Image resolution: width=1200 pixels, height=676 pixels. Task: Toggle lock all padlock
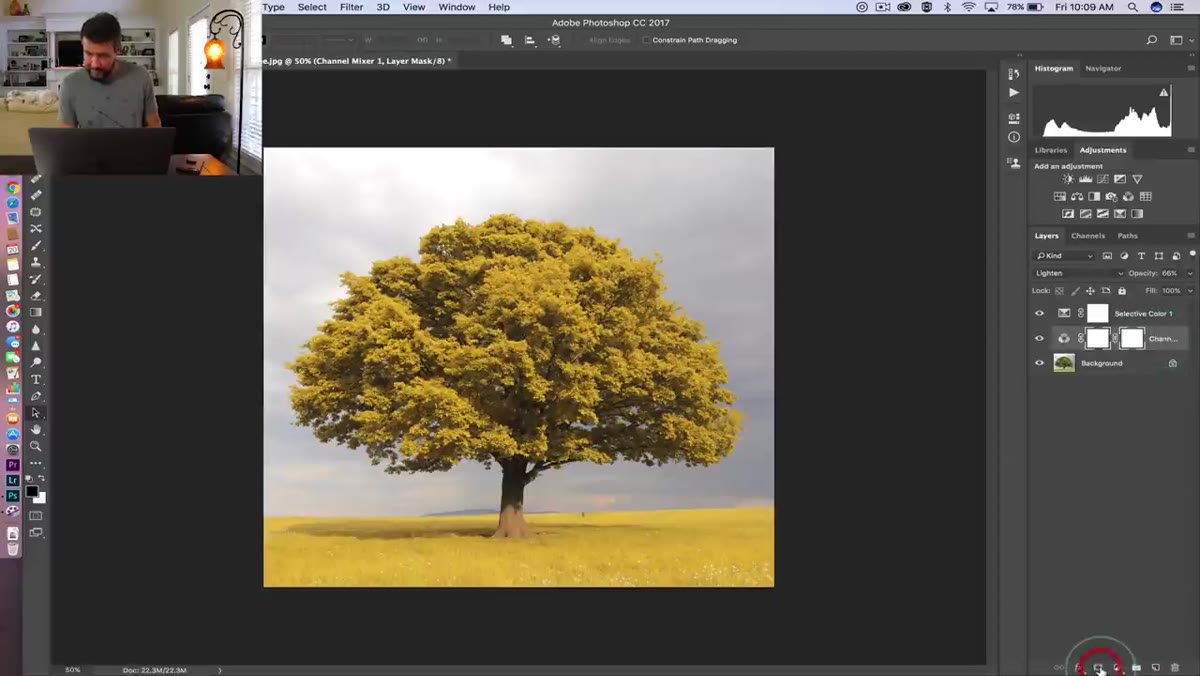[x=1122, y=291]
